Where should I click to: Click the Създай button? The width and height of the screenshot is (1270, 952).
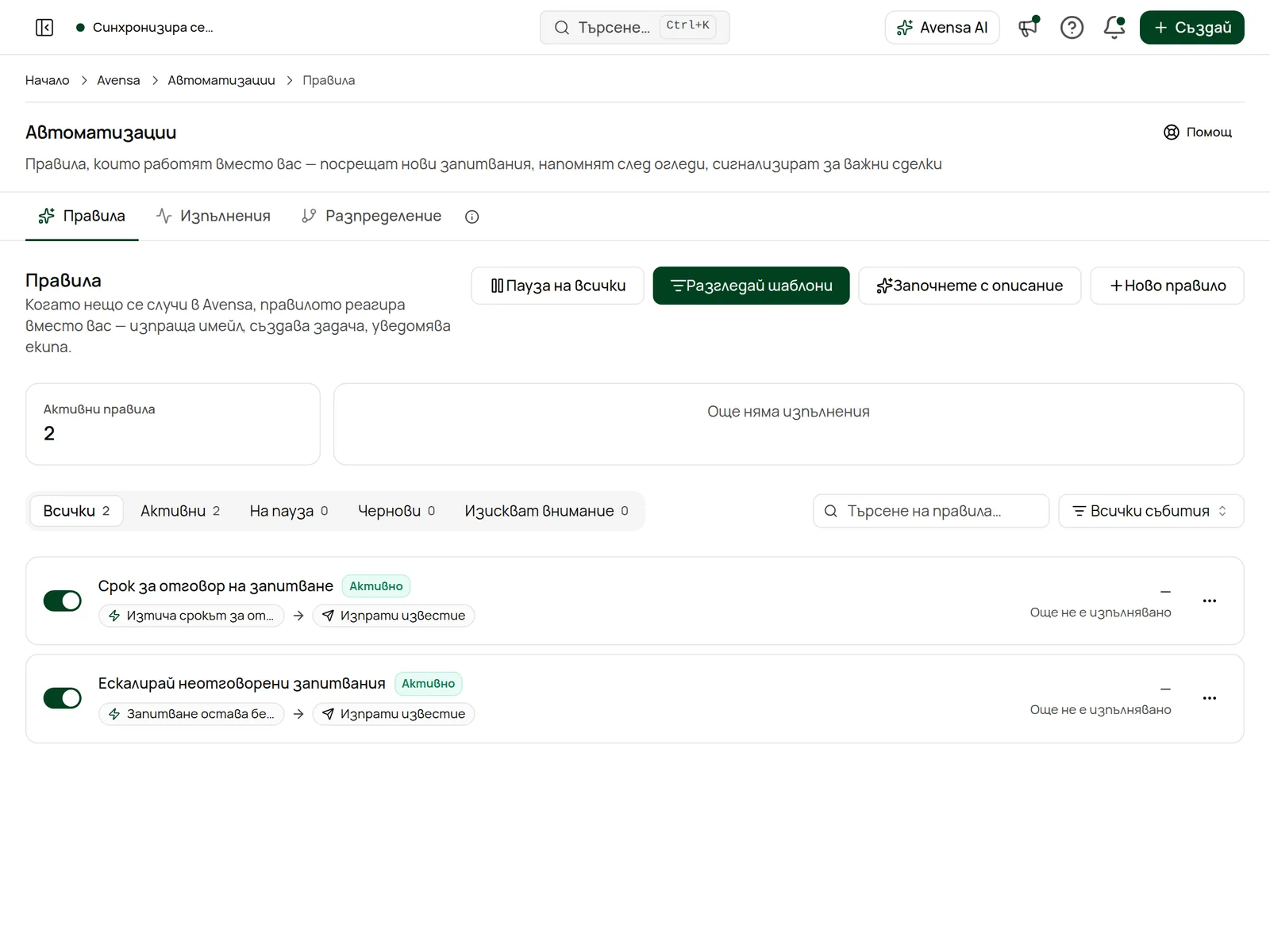pos(1192,28)
